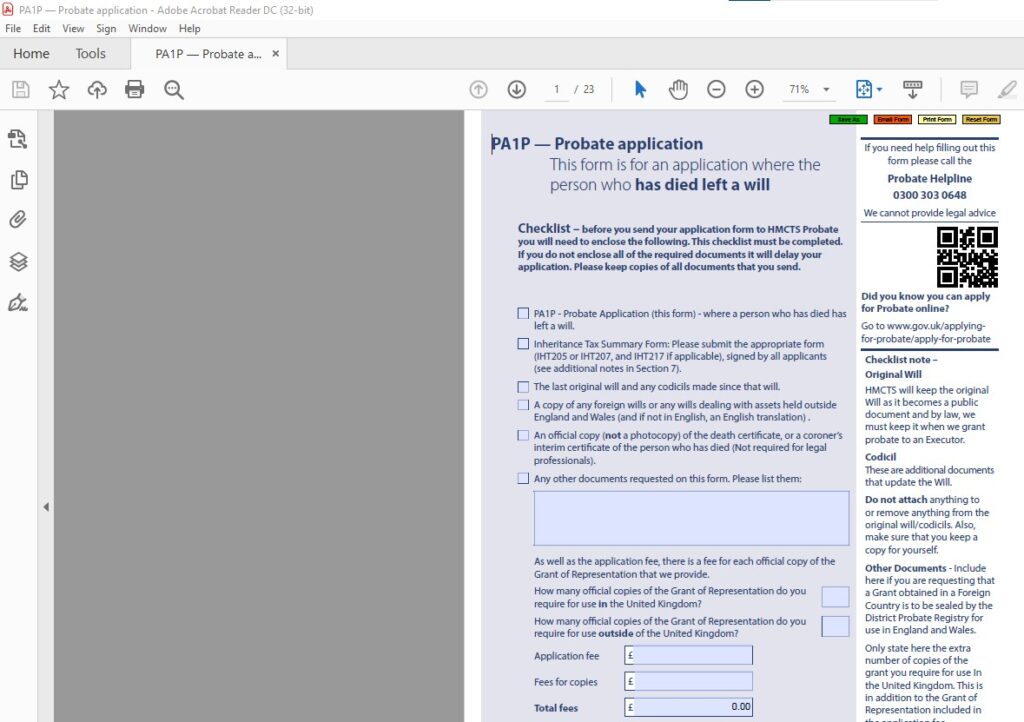
Task: Click the outside UK copies count field
Action: (835, 627)
